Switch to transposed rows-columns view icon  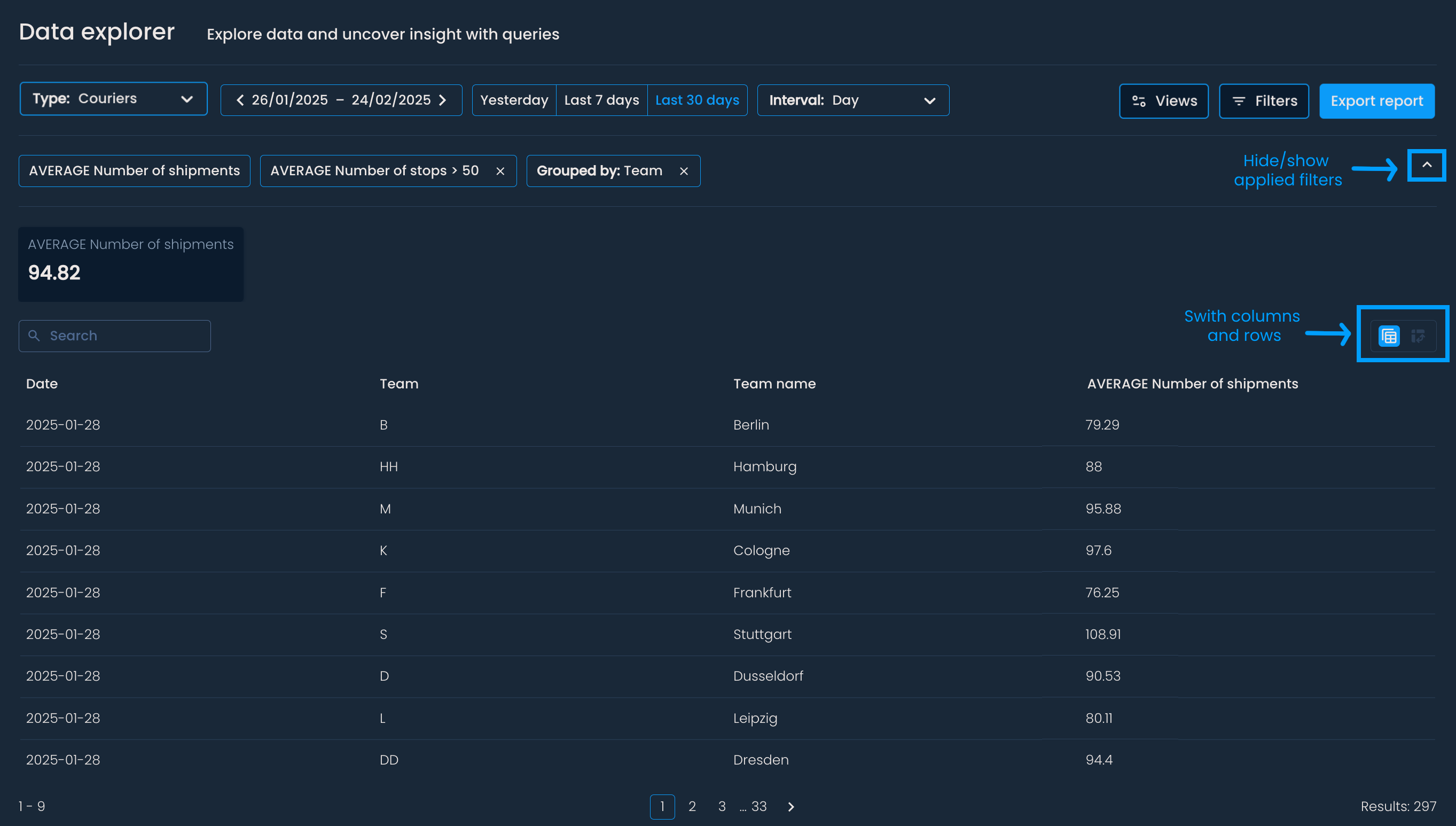pyautogui.click(x=1418, y=336)
